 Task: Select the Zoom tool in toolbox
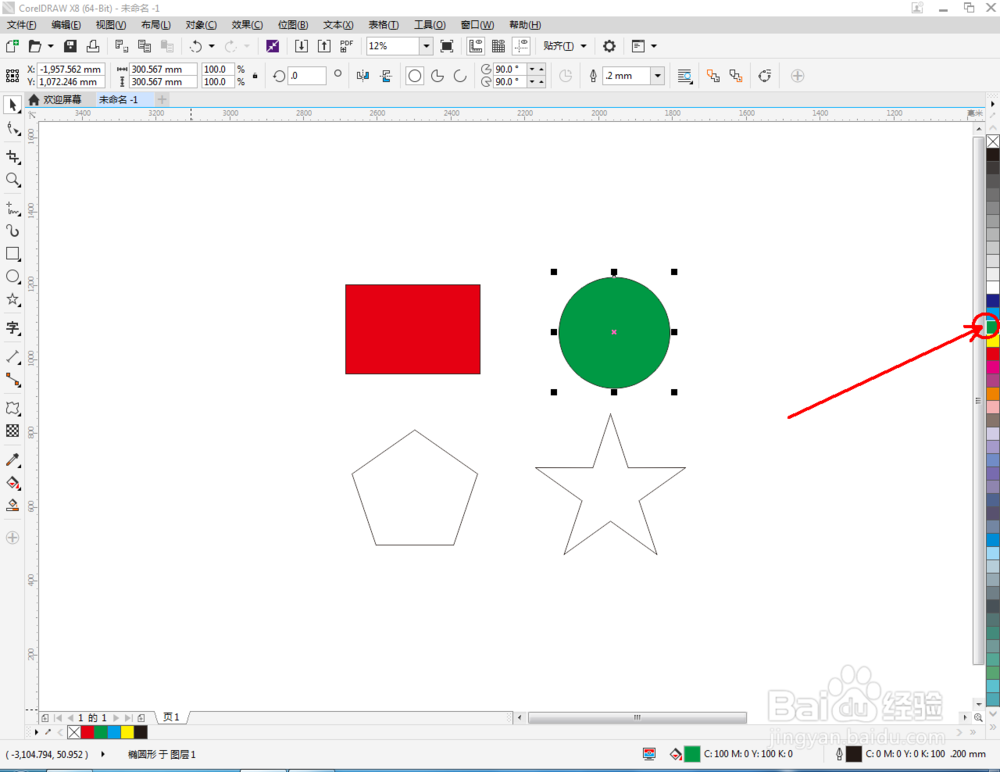point(13,180)
